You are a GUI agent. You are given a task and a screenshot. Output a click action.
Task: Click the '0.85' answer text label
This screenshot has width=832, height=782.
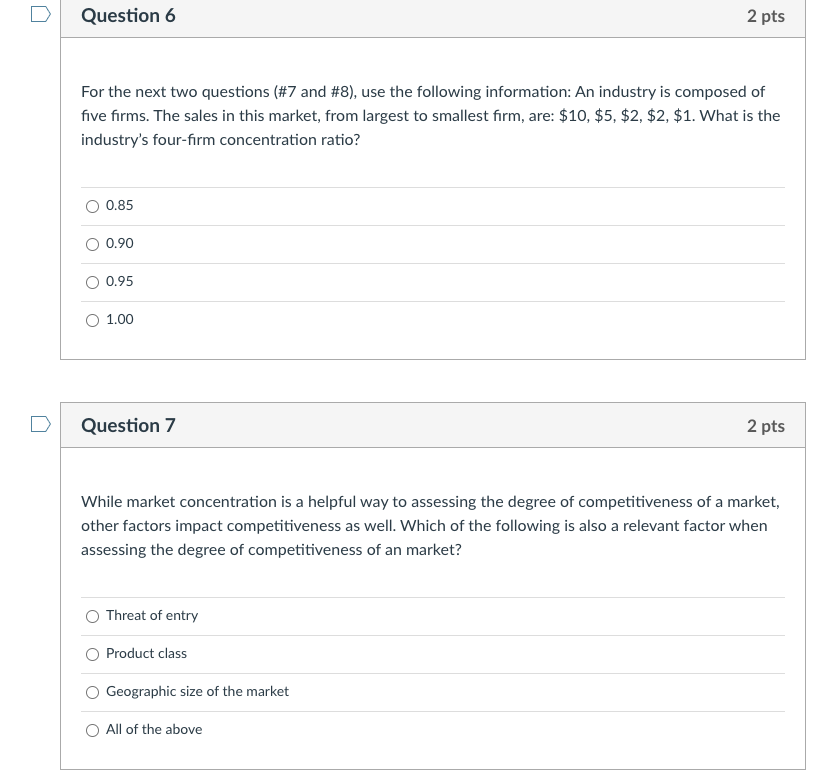click(120, 205)
